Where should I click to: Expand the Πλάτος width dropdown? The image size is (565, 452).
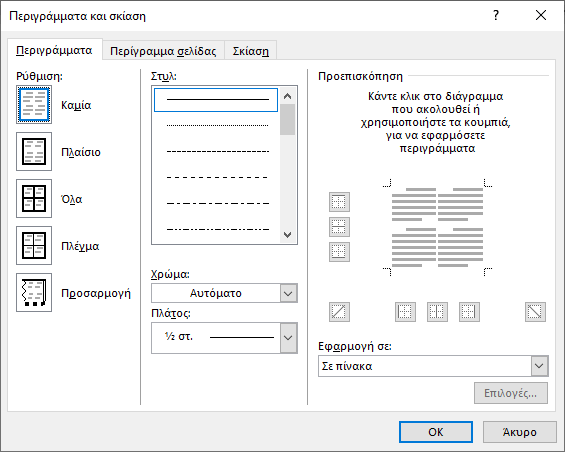[224, 338]
